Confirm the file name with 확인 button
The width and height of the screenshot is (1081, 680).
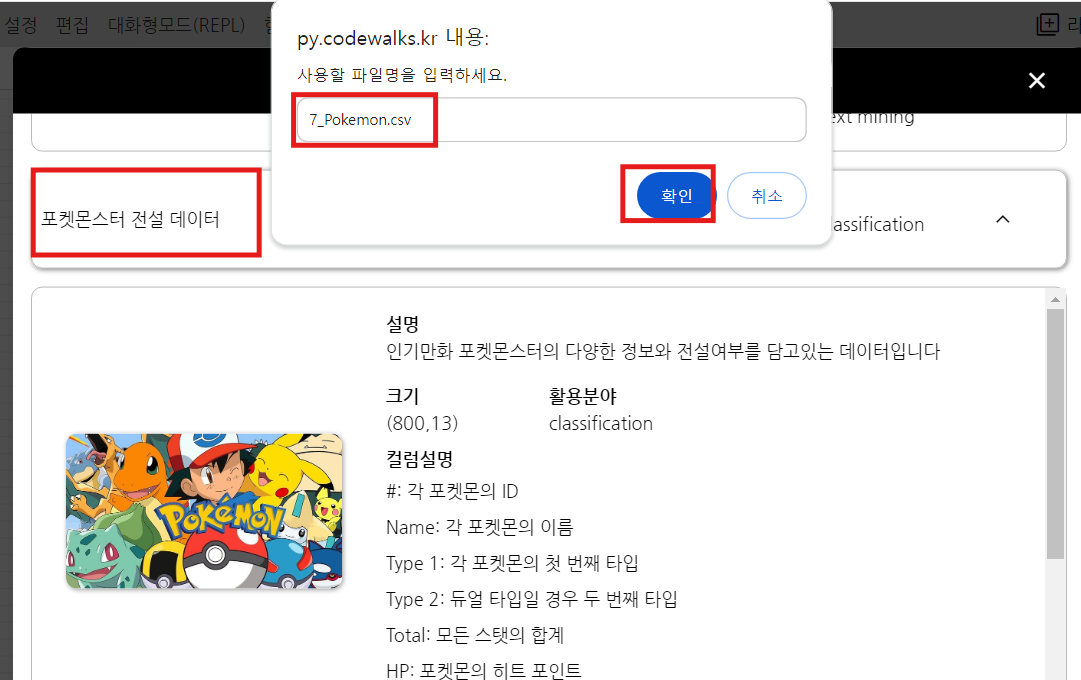(676, 196)
